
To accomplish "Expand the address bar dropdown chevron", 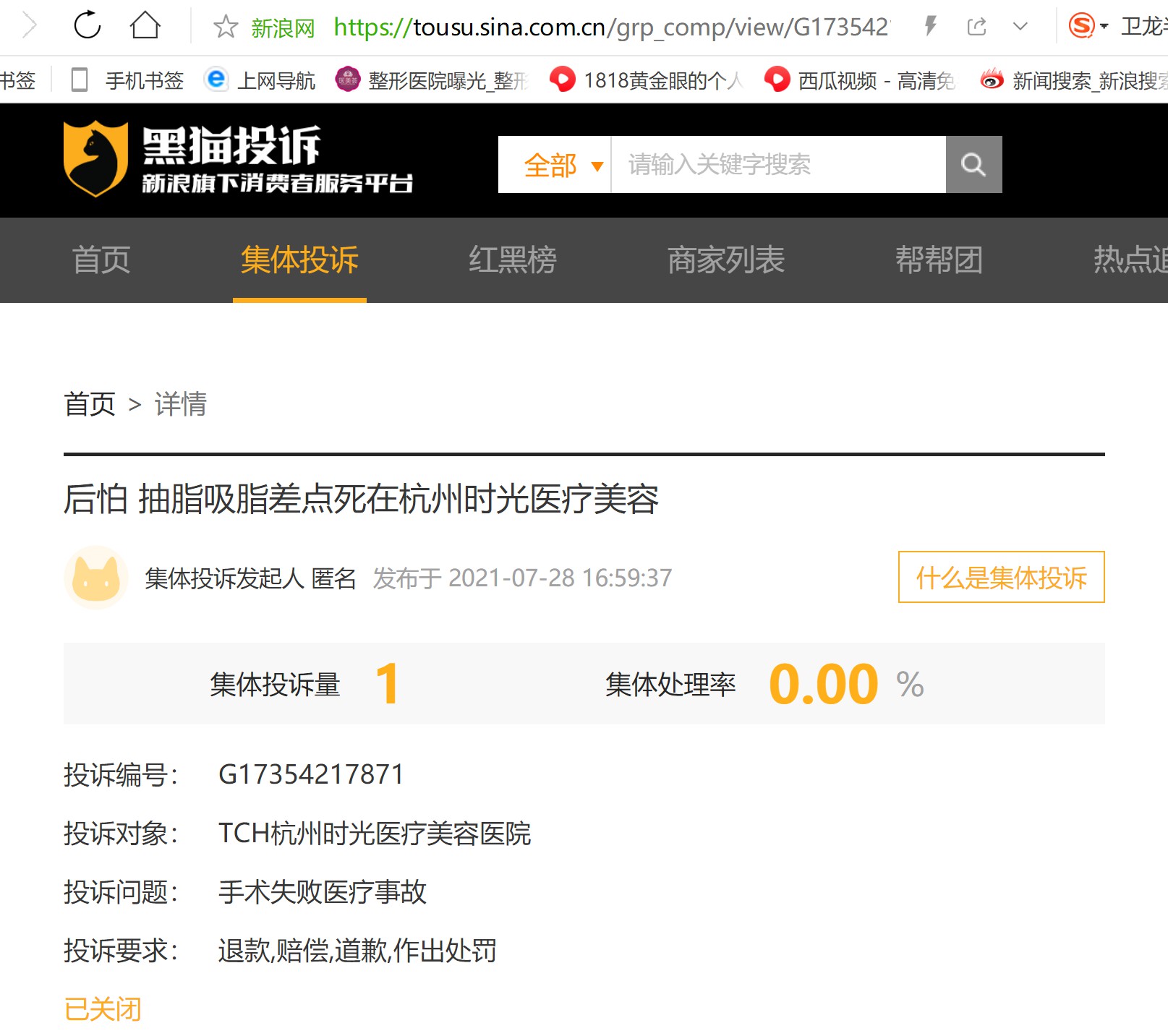I will point(1020,27).
